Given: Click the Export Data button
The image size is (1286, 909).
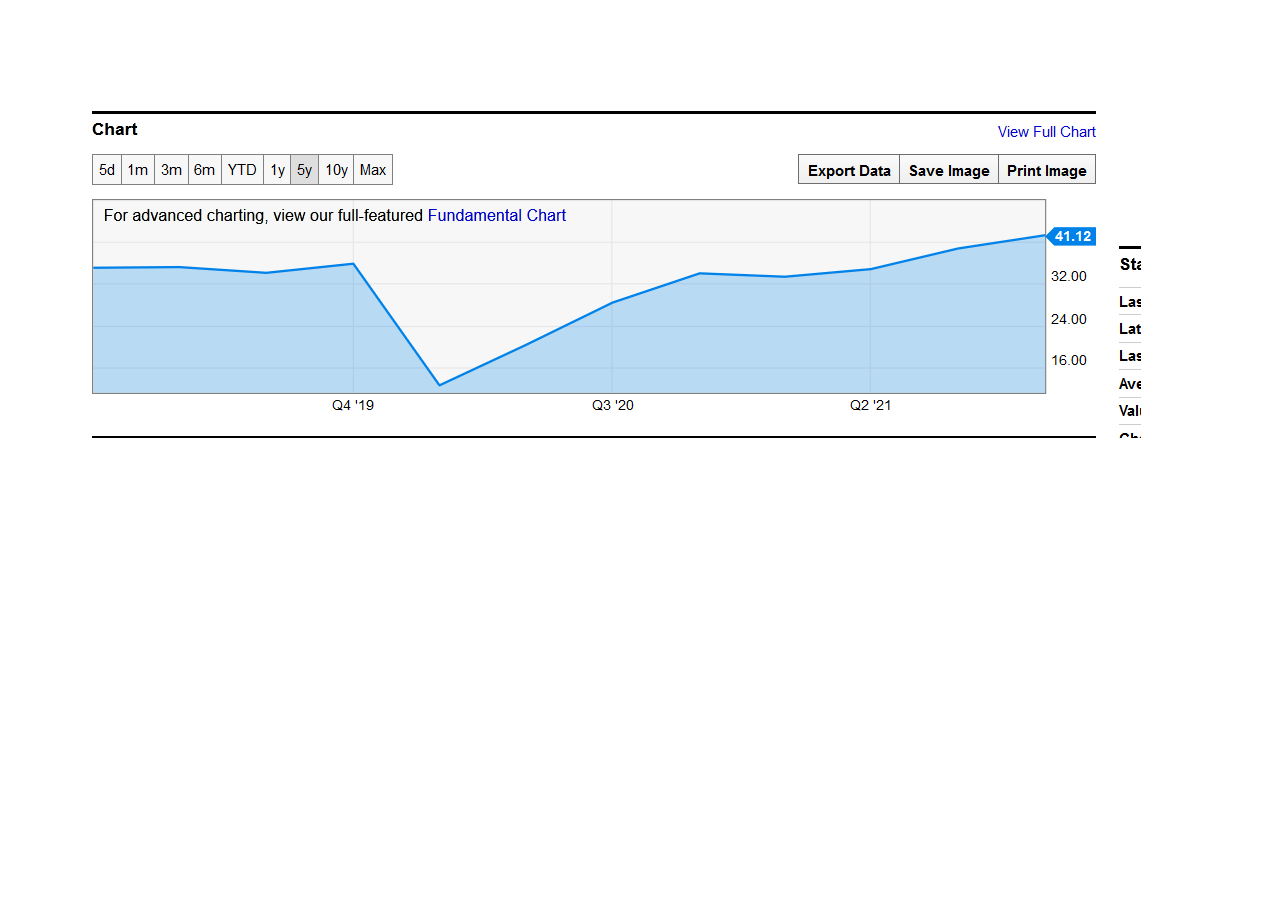Looking at the screenshot, I should tap(849, 170).
